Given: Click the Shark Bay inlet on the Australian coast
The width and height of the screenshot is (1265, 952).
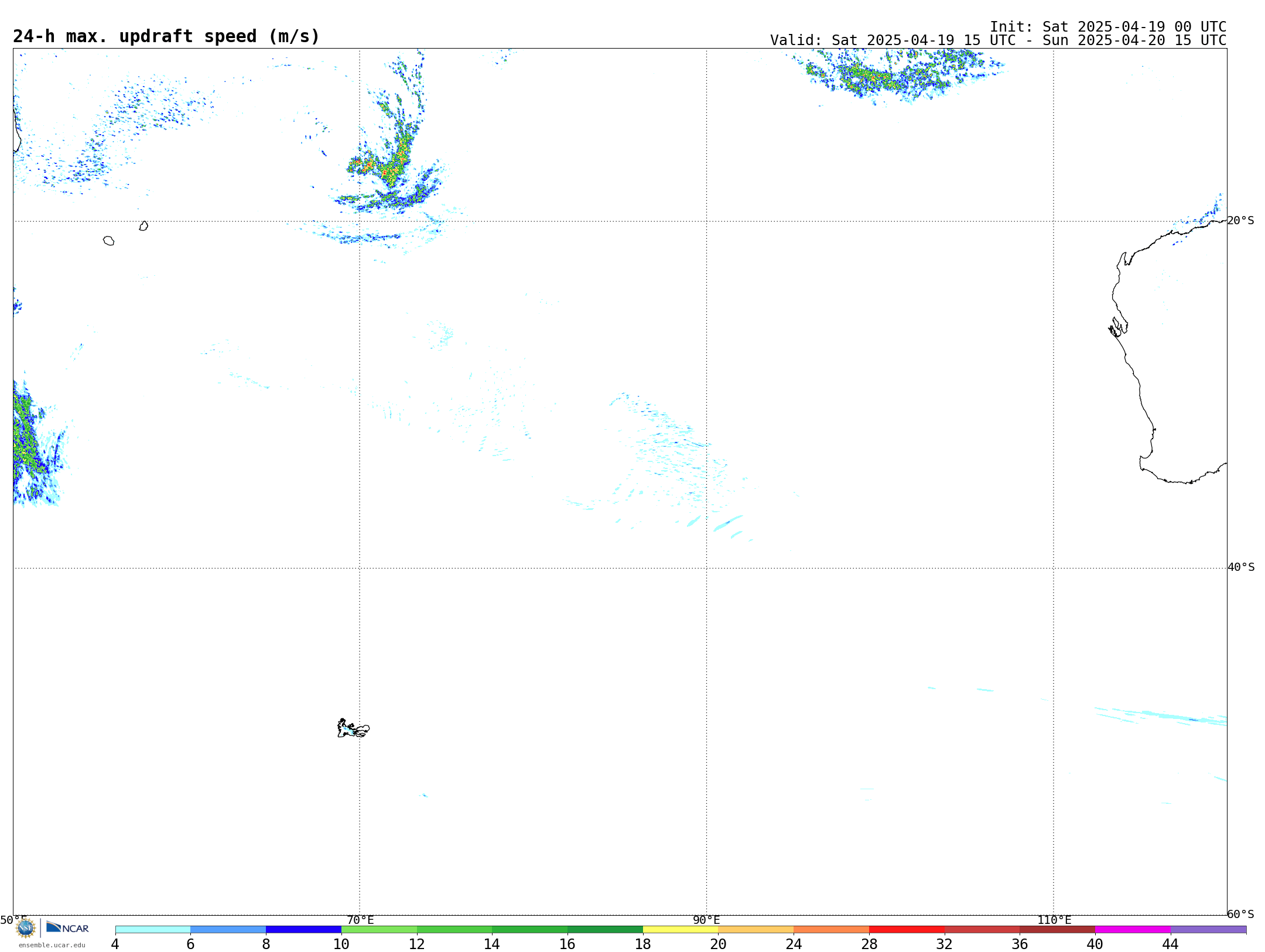Looking at the screenshot, I should coord(1118,327).
